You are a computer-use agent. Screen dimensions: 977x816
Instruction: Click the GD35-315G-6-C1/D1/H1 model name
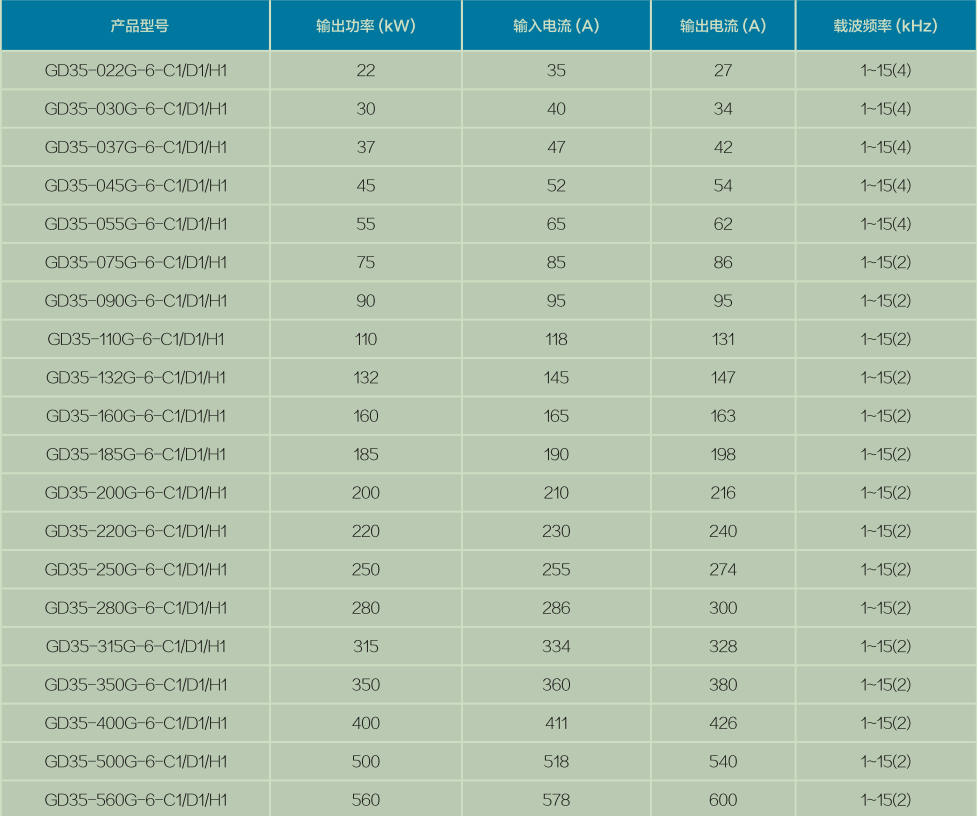[x=136, y=646]
